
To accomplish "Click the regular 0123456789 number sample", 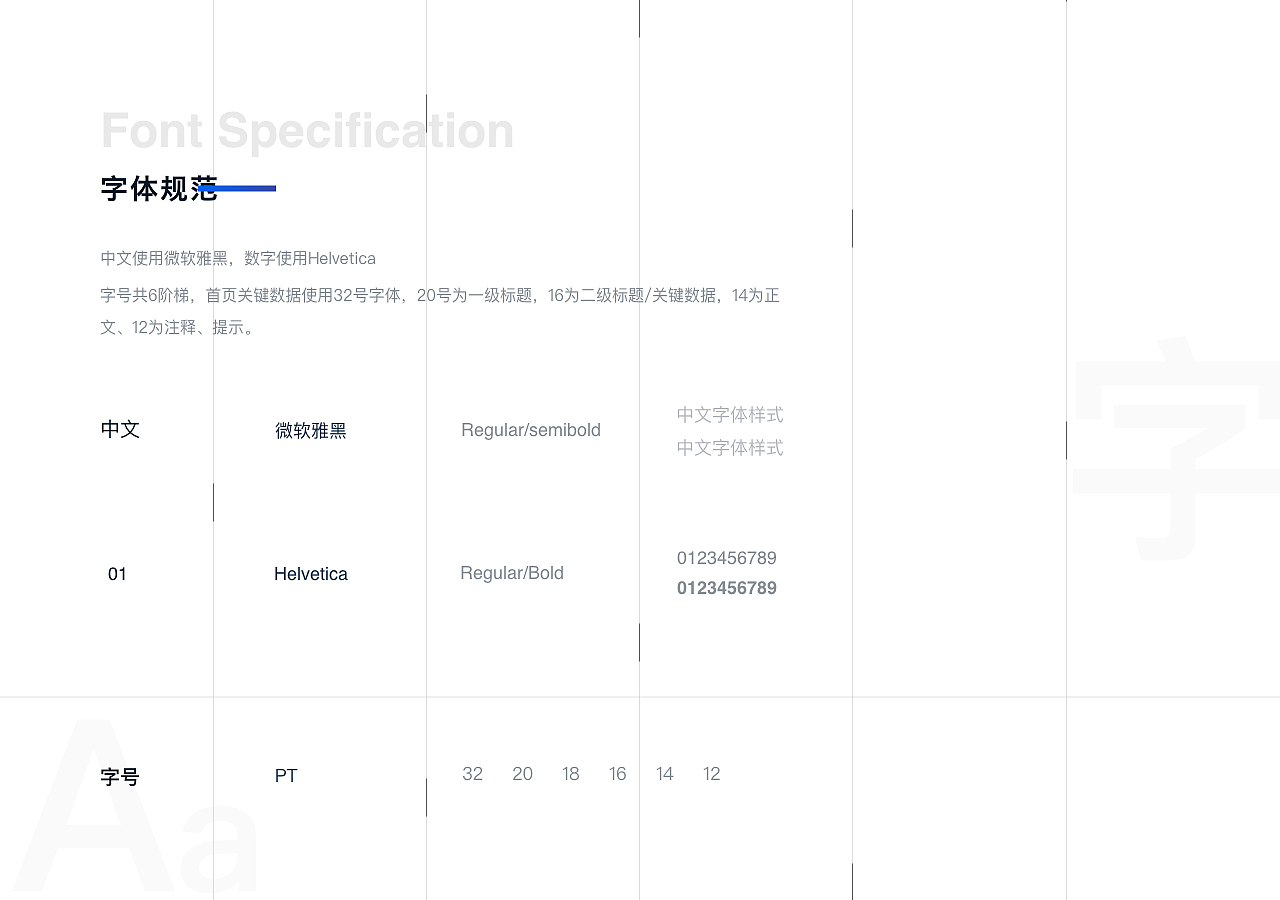I will point(727,558).
